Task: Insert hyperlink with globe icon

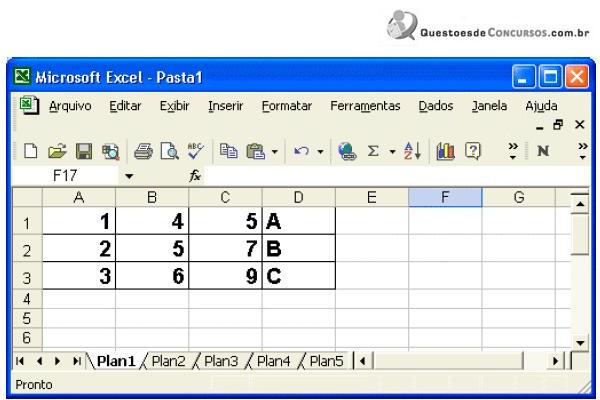Action: (347, 151)
